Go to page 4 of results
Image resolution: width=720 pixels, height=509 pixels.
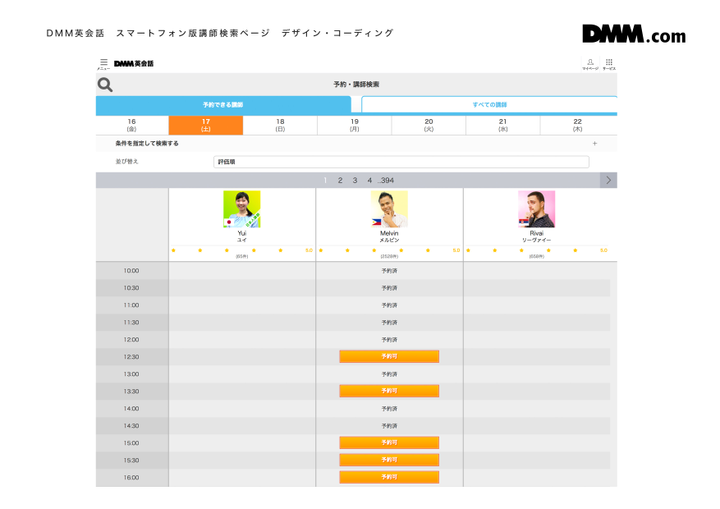(x=370, y=180)
